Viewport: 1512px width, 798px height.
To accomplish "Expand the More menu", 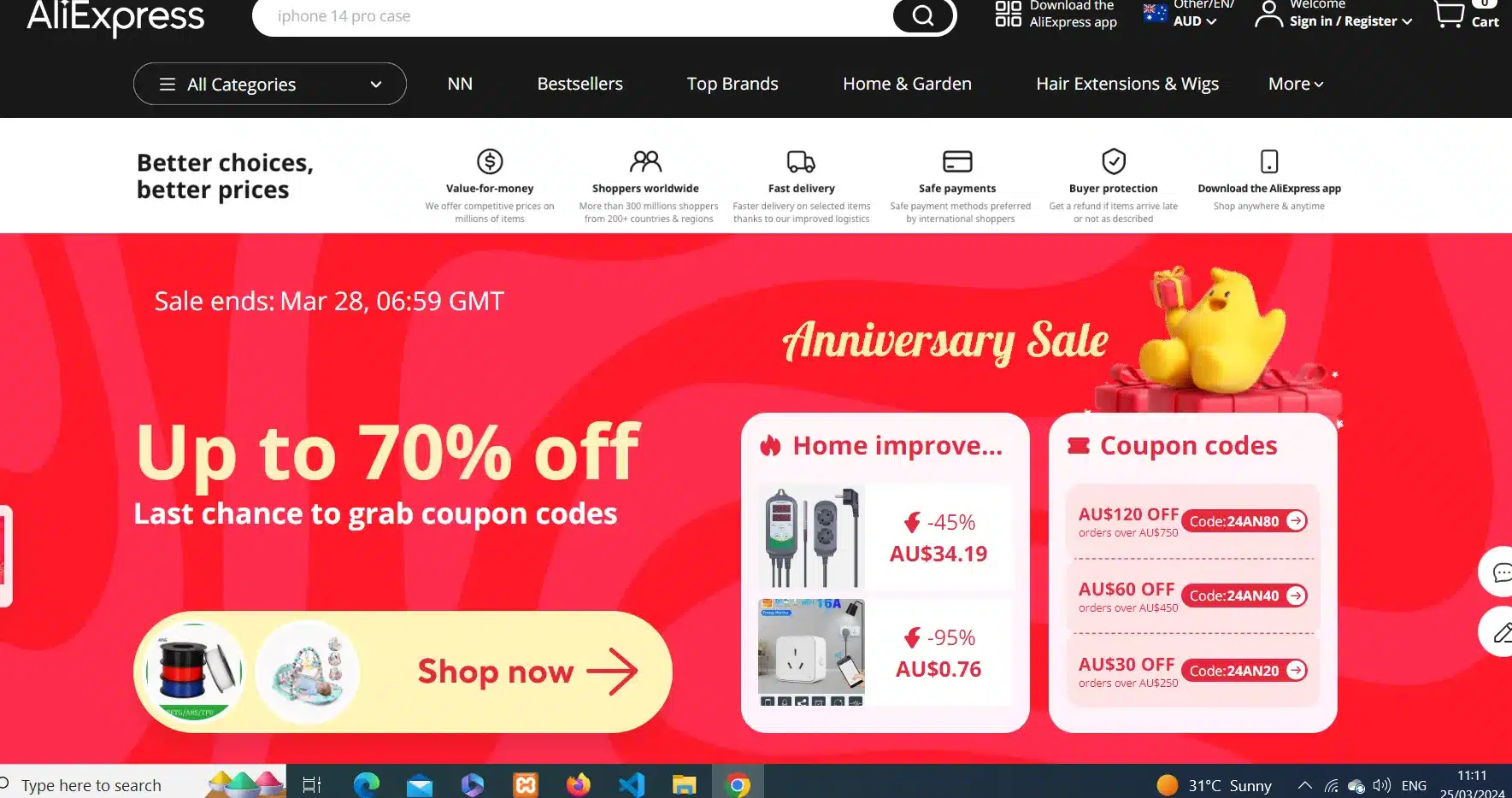I will click(1296, 84).
